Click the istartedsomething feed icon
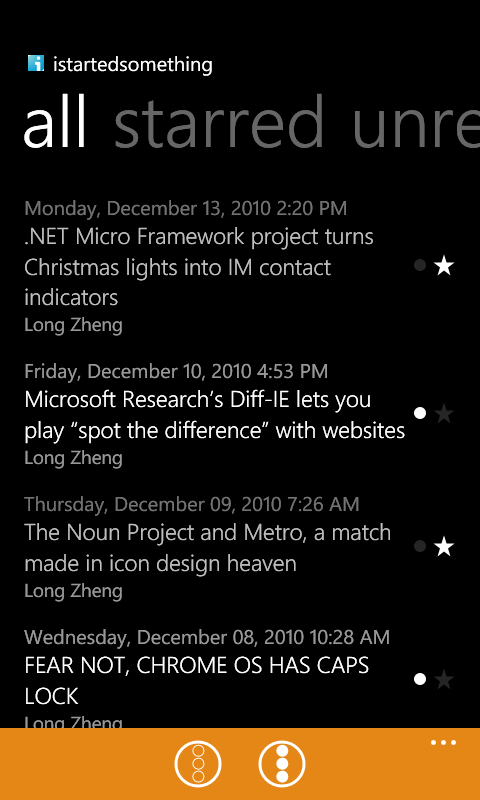The image size is (480, 800). pos(36,64)
